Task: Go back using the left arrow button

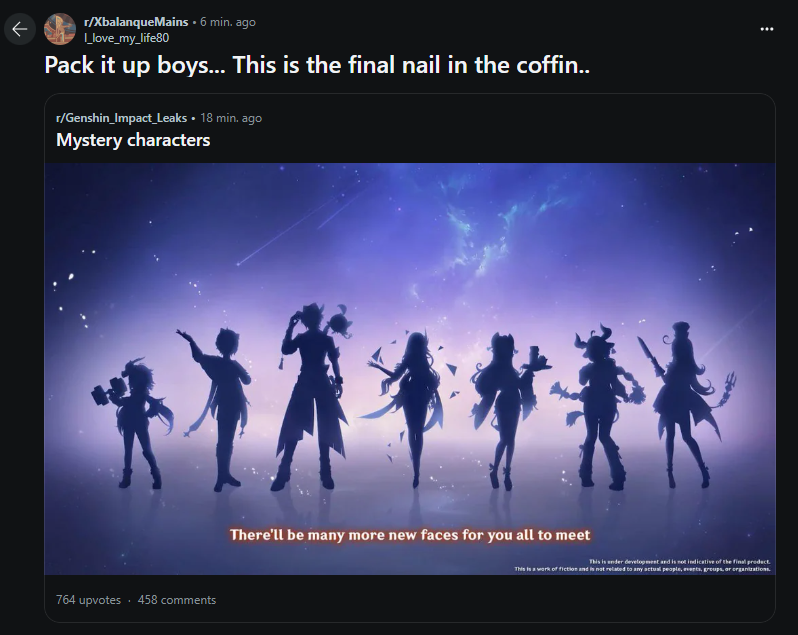Action: pyautogui.click(x=20, y=30)
